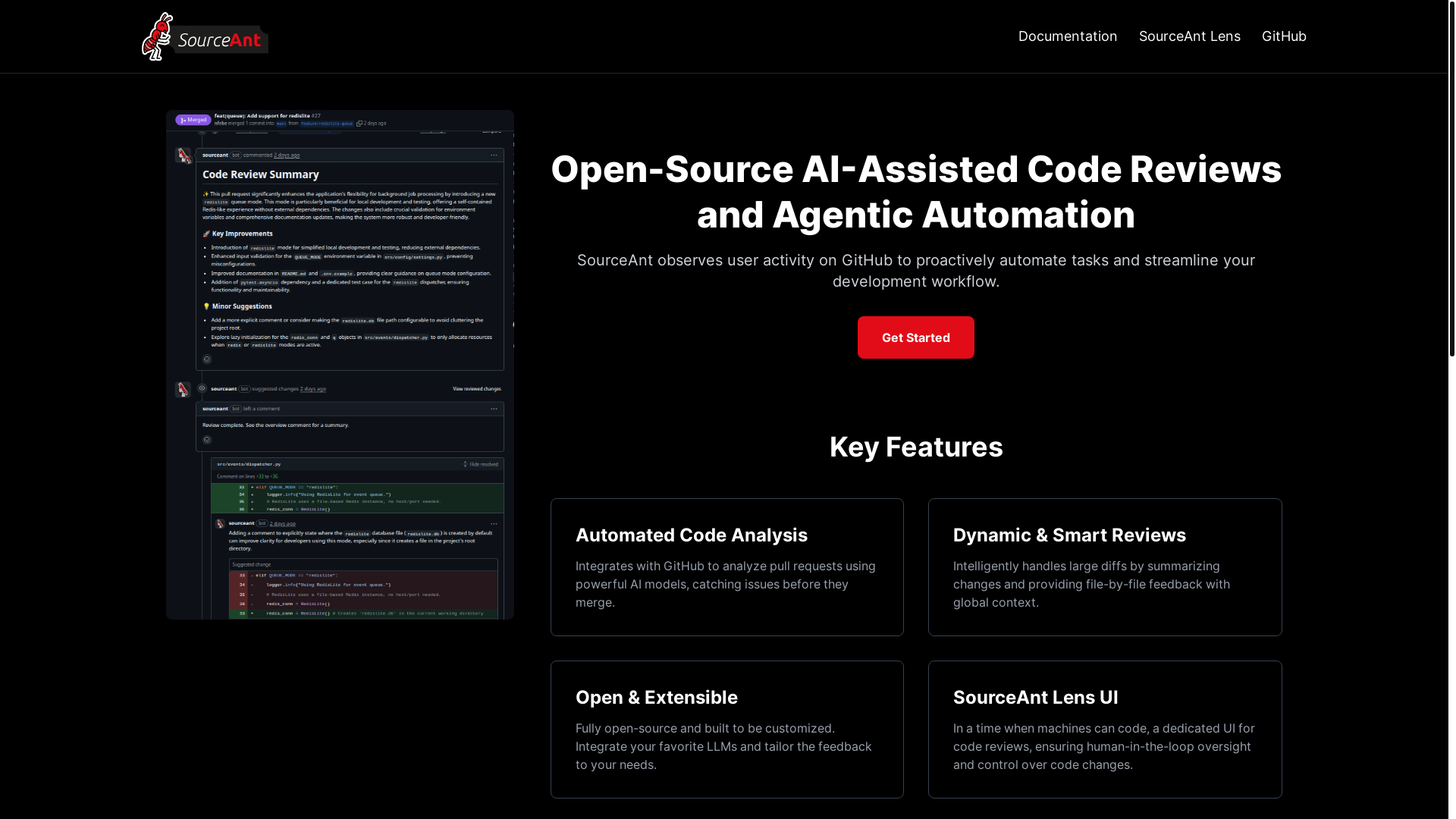Go to the GitHub link
The width and height of the screenshot is (1456, 819).
1284,36
